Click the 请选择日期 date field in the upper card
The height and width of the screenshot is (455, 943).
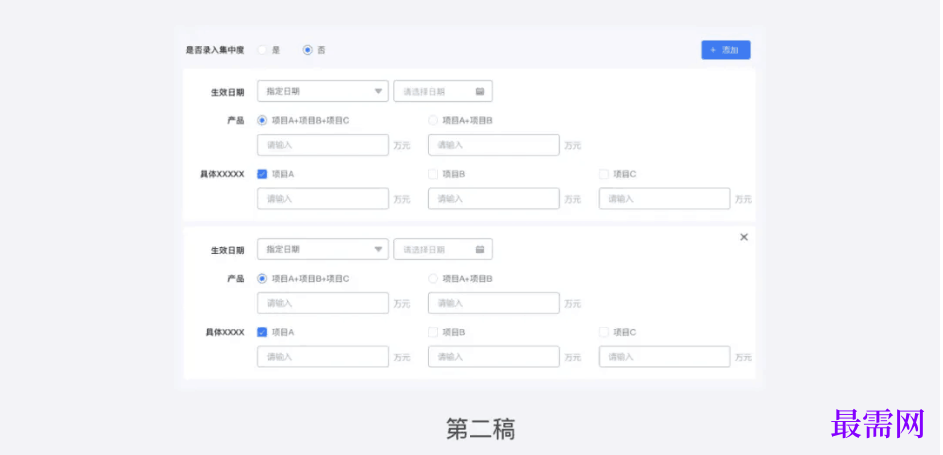pos(435,92)
